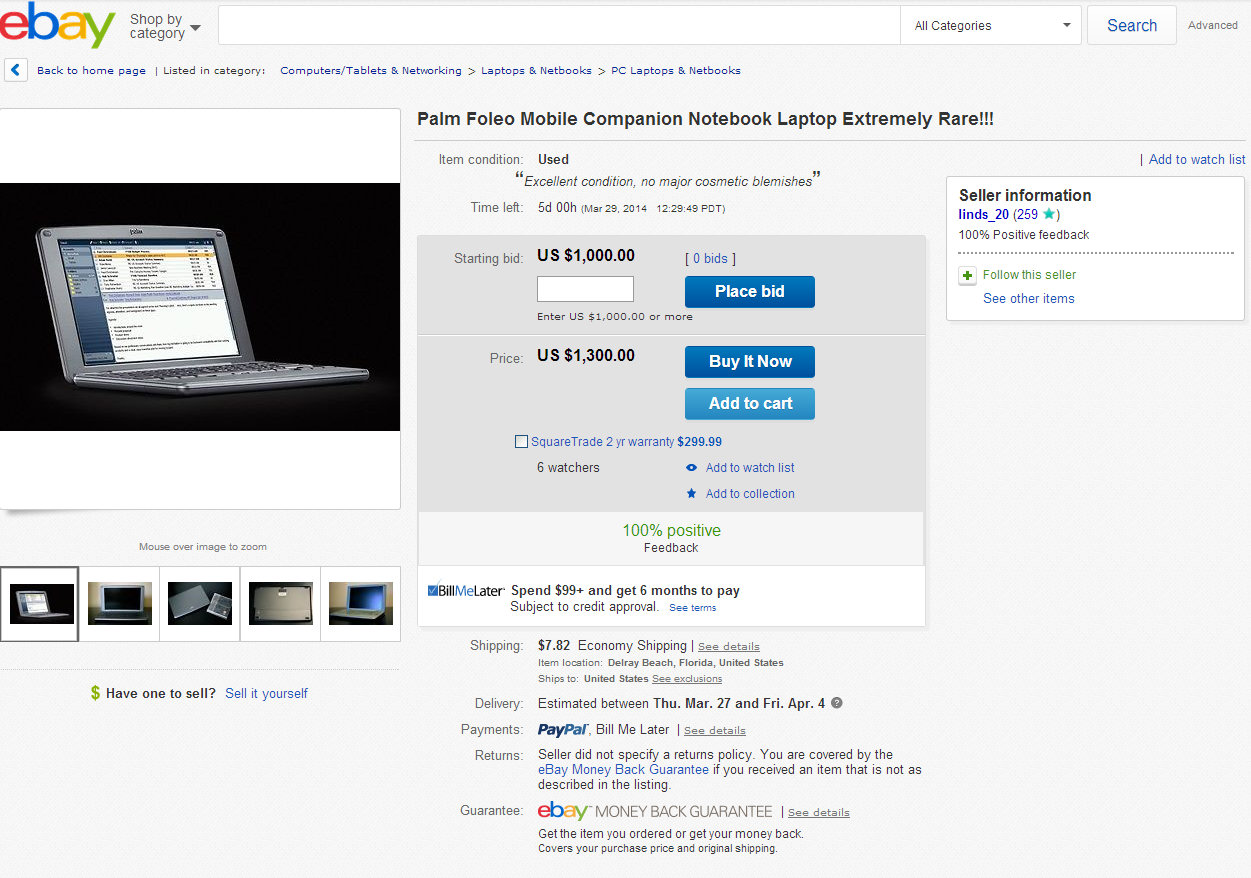Click See other items link
Viewport: 1251px width, 878px height.
tap(1029, 299)
